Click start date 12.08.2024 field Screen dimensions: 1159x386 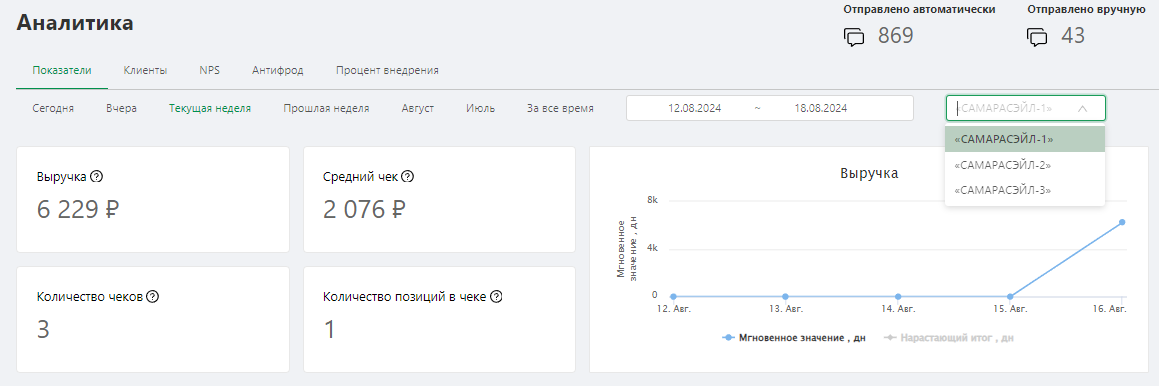694,108
